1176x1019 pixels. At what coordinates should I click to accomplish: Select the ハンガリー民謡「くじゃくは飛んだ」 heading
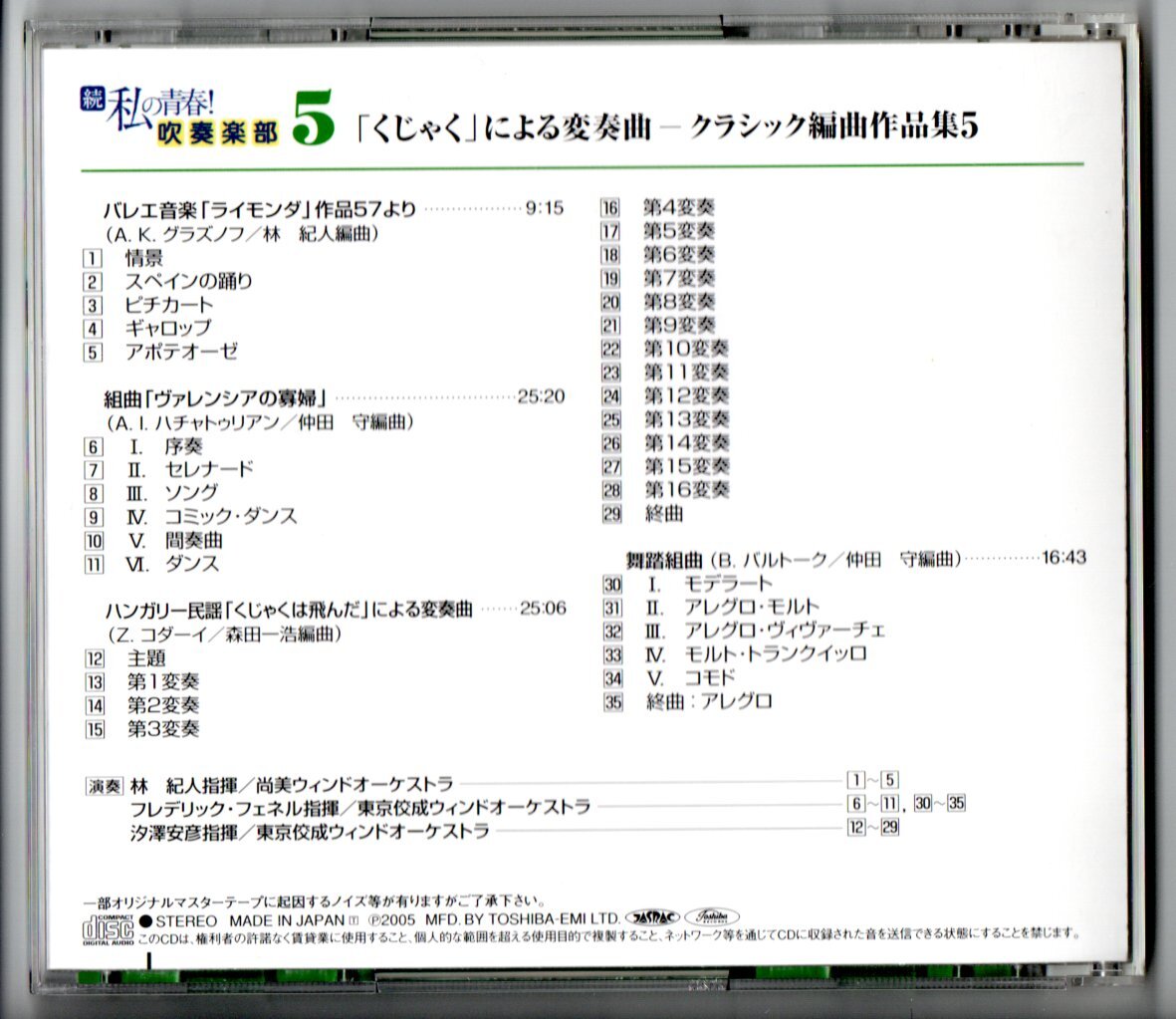(289, 608)
